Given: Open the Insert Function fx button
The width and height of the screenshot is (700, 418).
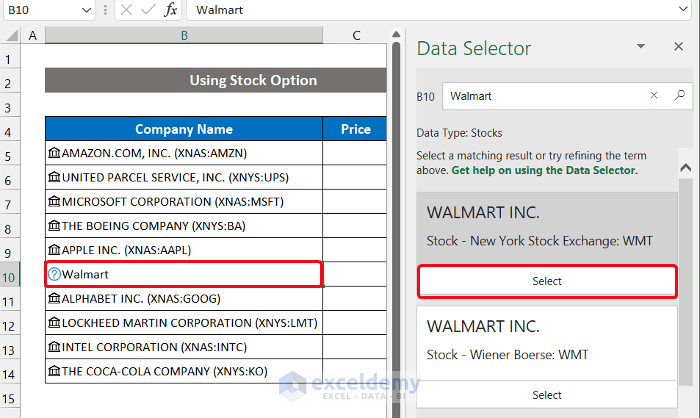Looking at the screenshot, I should tap(170, 10).
